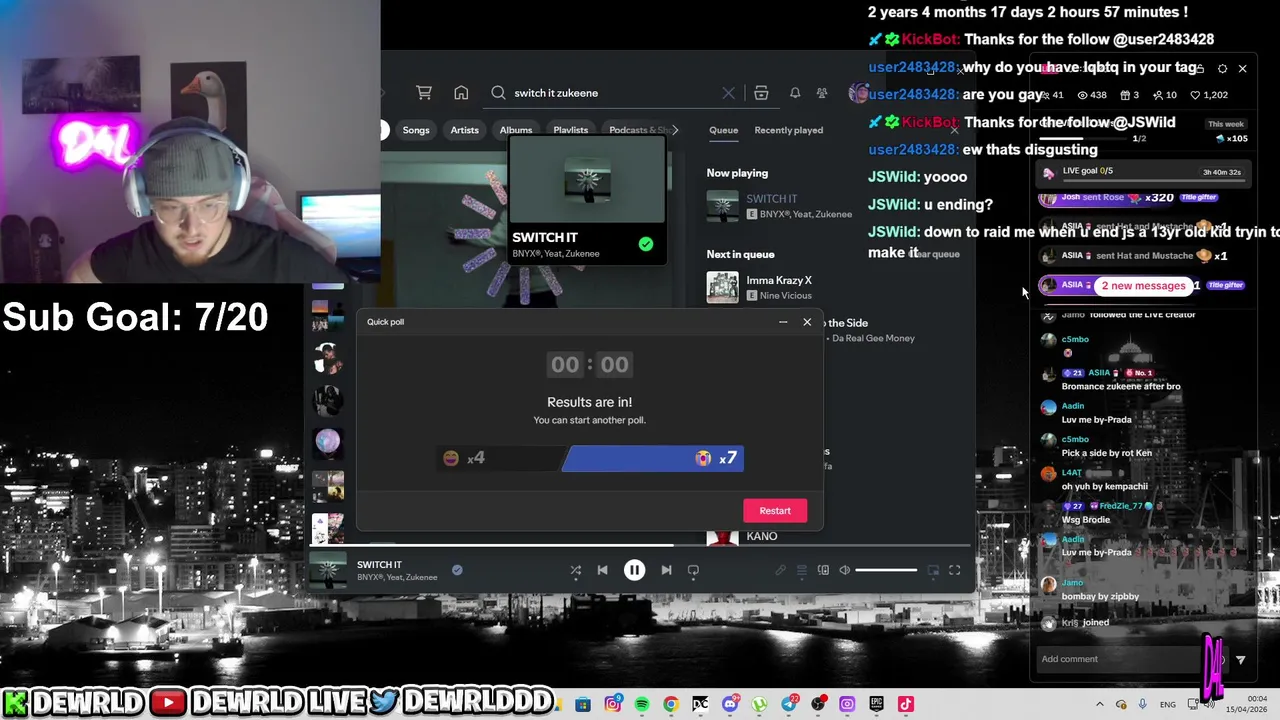Screen dimensions: 1280x720
Task: Open TikTok LIVE Studio from the taskbar
Action: pyautogui.click(x=905, y=704)
